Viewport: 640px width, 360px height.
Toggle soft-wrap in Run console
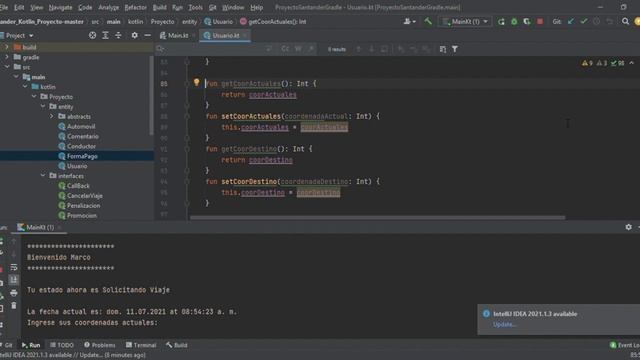click(x=14, y=267)
